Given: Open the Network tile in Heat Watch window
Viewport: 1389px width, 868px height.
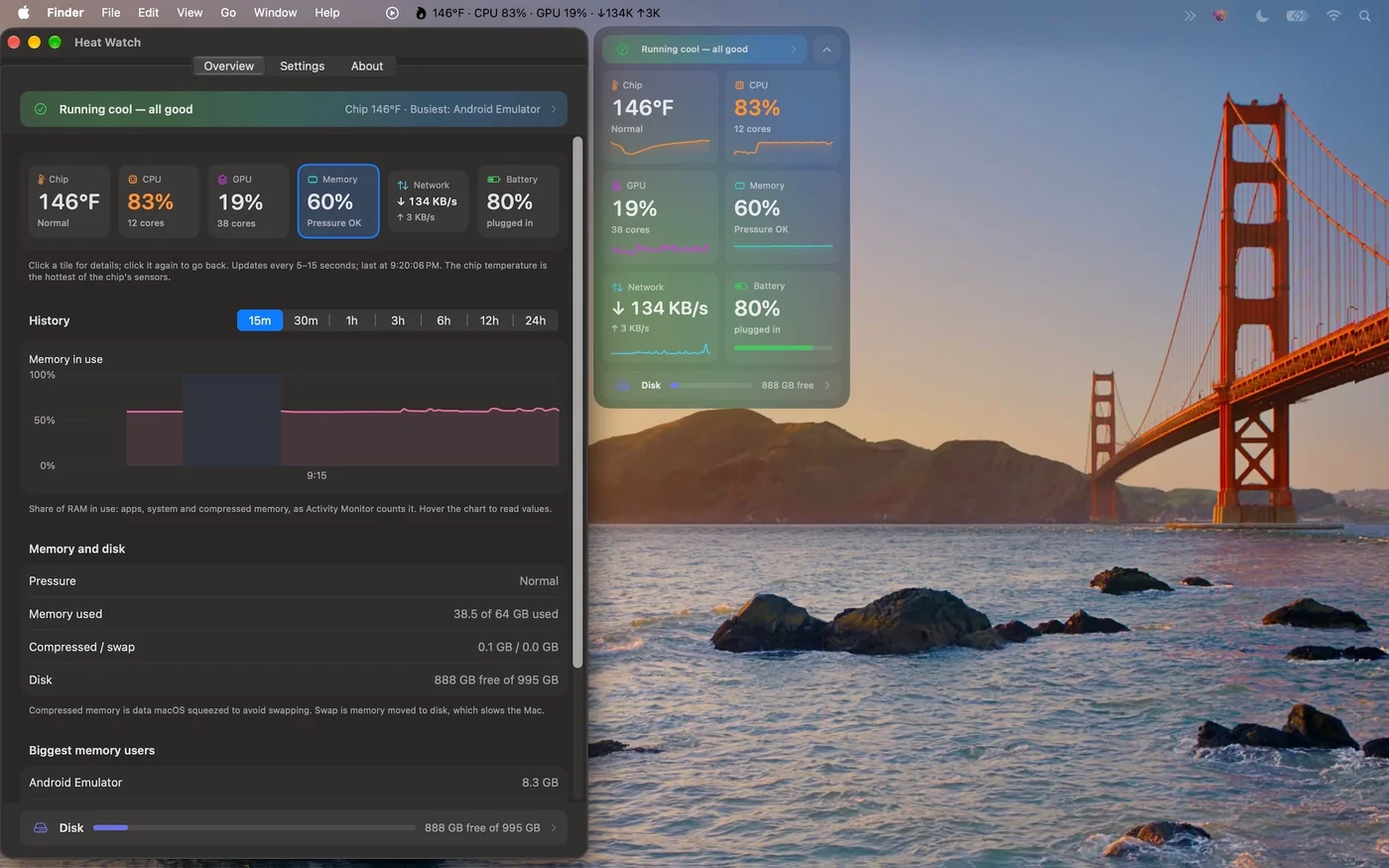Looking at the screenshot, I should coord(429,201).
